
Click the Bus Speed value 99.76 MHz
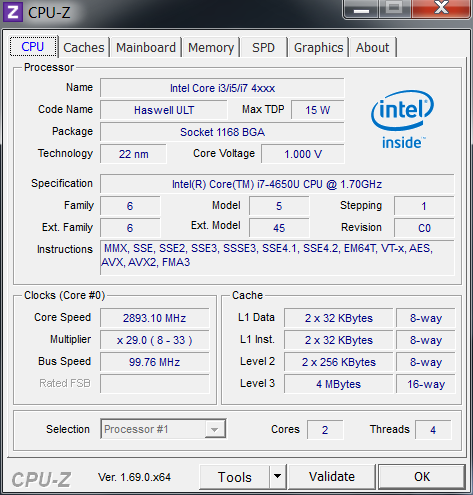[155, 362]
